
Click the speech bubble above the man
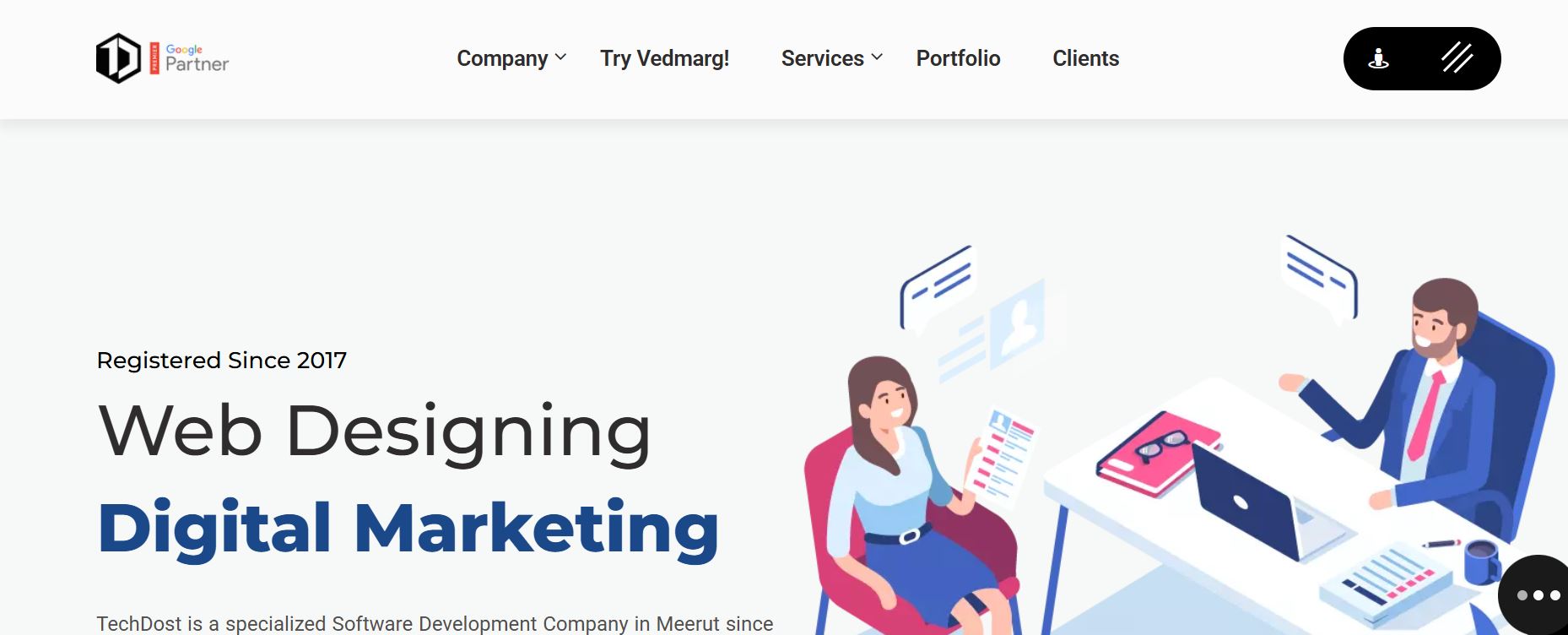(1319, 278)
